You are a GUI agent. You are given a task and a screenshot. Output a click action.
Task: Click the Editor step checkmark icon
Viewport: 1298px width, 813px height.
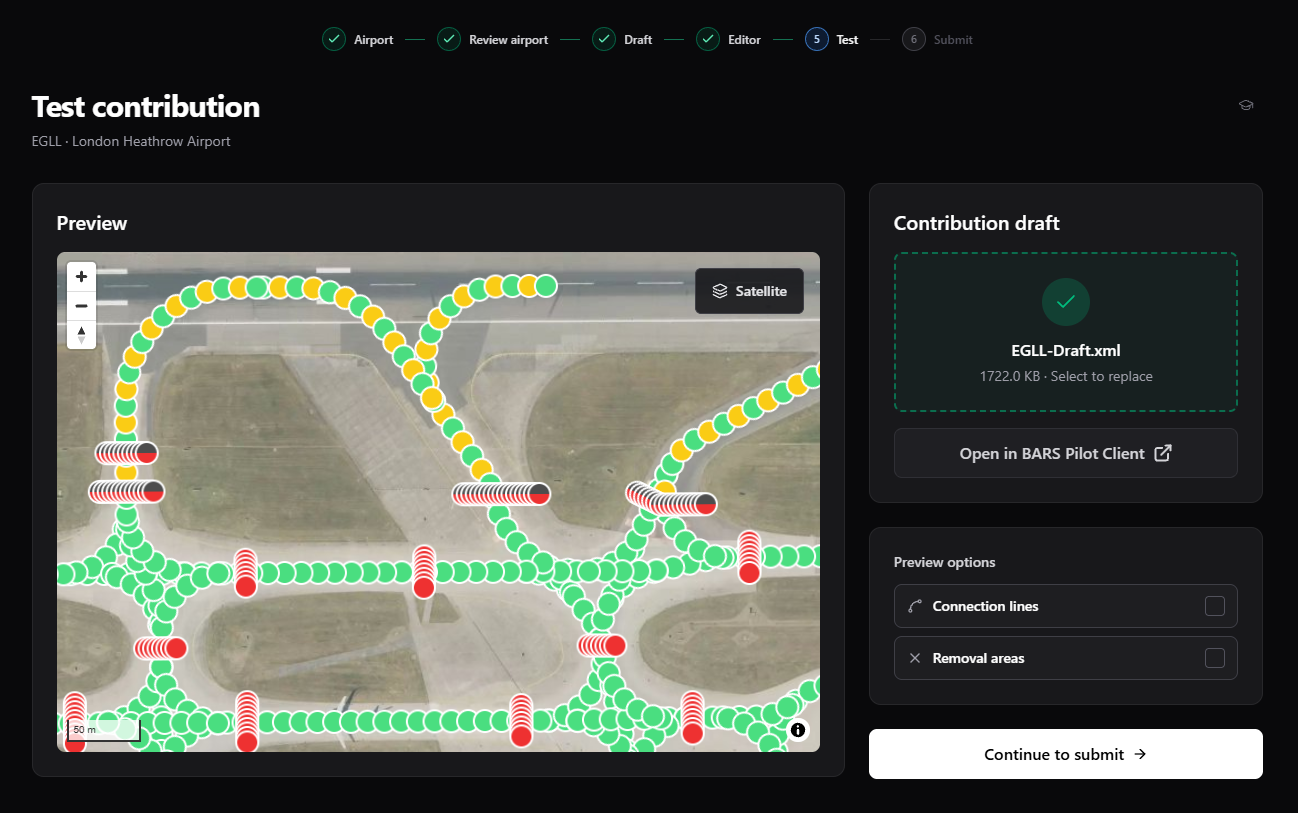tap(709, 40)
